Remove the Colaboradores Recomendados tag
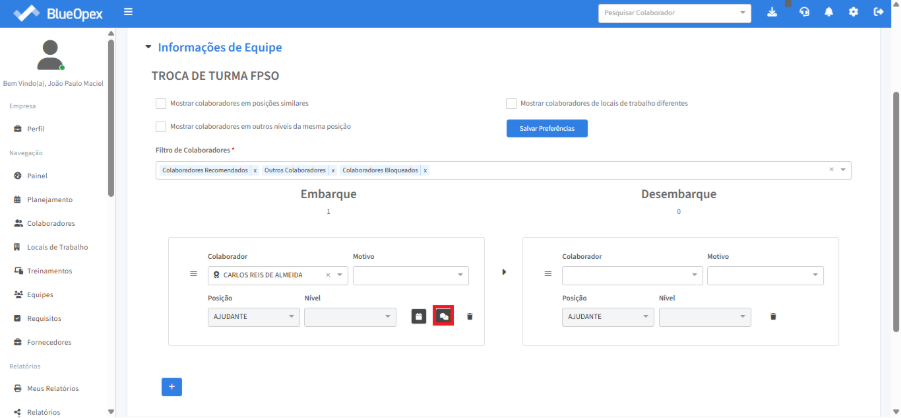 coord(255,171)
